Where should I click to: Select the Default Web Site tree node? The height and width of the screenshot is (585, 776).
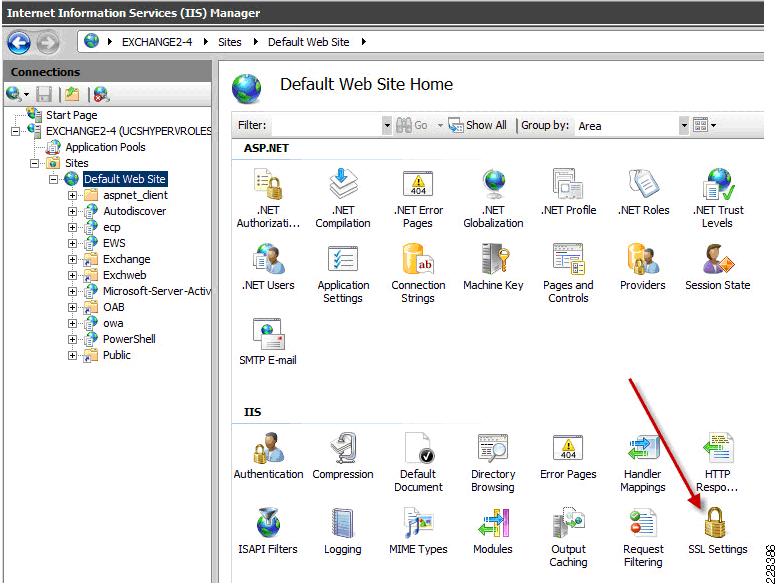pyautogui.click(x=125, y=179)
